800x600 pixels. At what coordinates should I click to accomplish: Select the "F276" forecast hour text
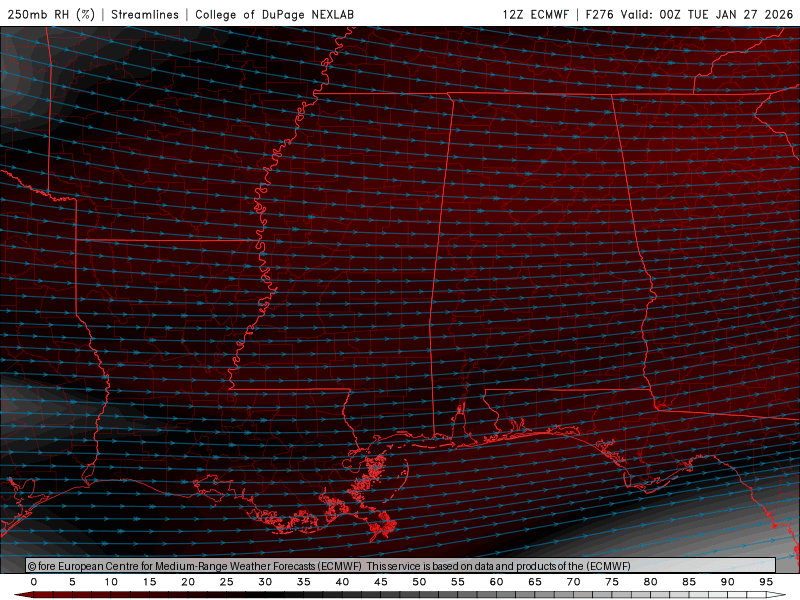click(x=599, y=14)
